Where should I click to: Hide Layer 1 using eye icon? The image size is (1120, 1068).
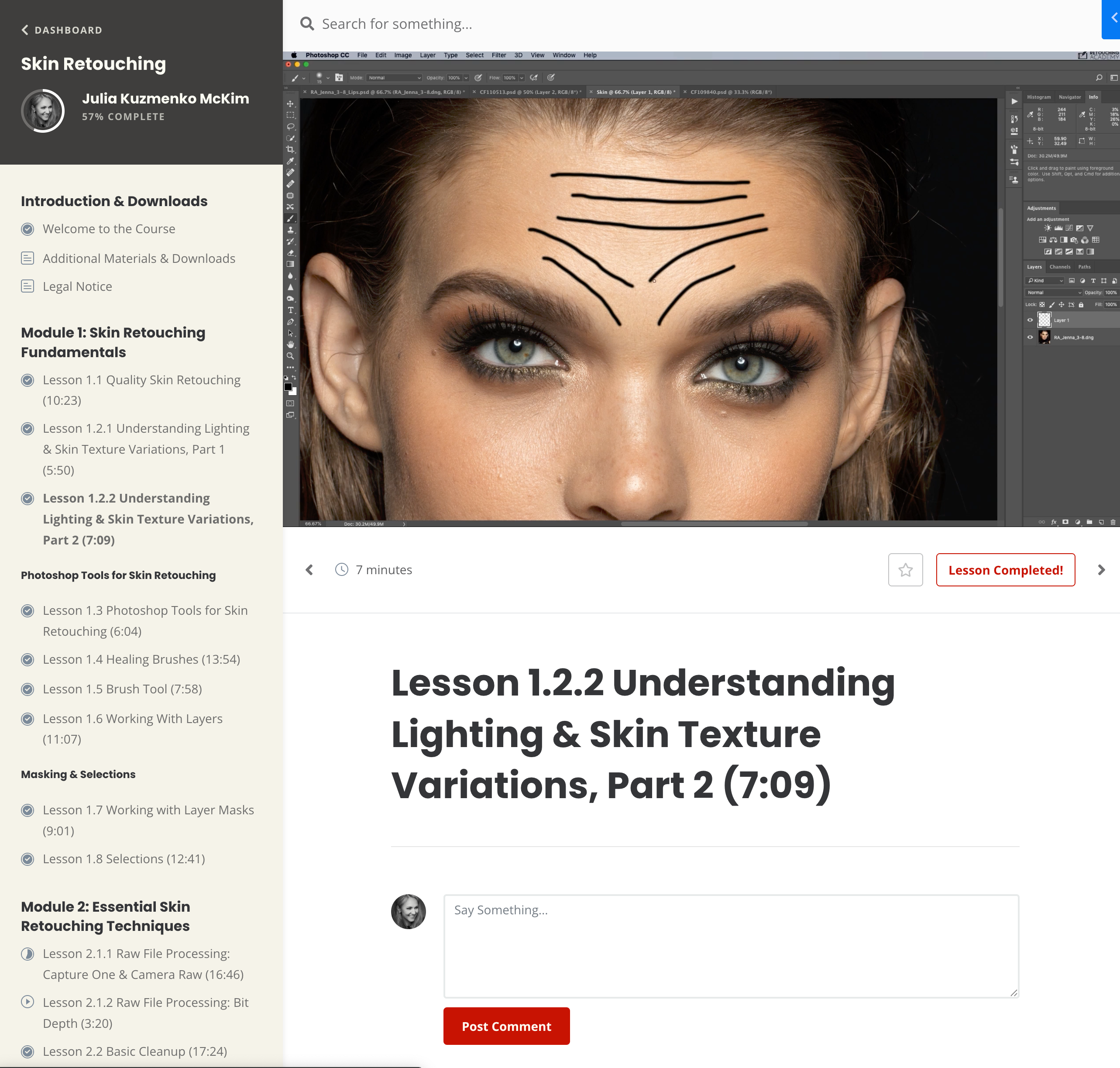[1030, 320]
